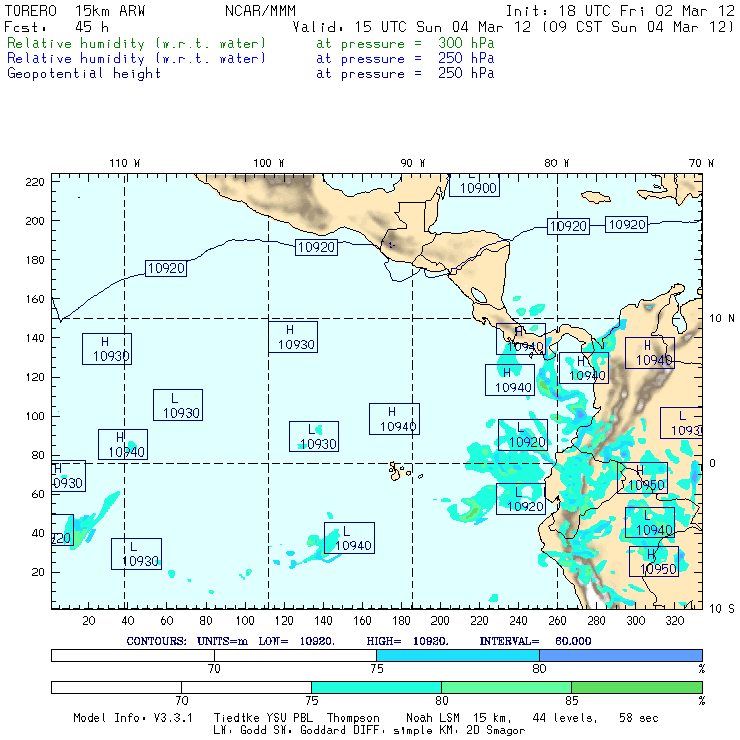Click the "HIGH= 10920." contour caption

coord(408,641)
